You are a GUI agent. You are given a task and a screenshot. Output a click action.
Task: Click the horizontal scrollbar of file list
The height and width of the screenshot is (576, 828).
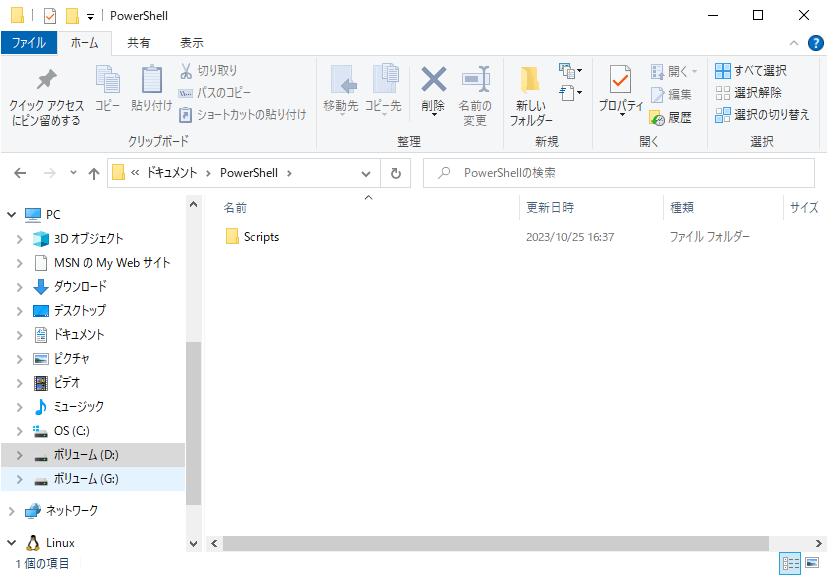495,543
